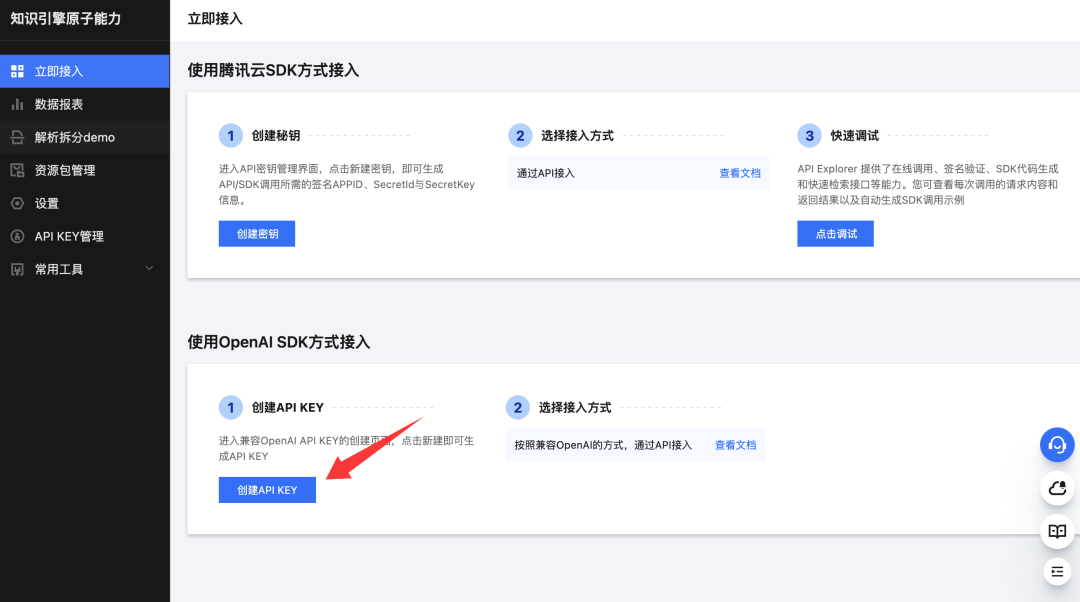Image resolution: width=1080 pixels, height=602 pixels.
Task: Click the 立即接入 page header title
Action: click(215, 19)
